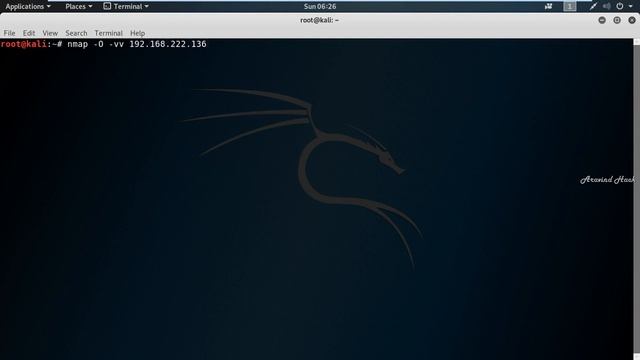Click the IP address 192.168.222.136
Viewport: 640px width, 360px height.
(x=168, y=44)
